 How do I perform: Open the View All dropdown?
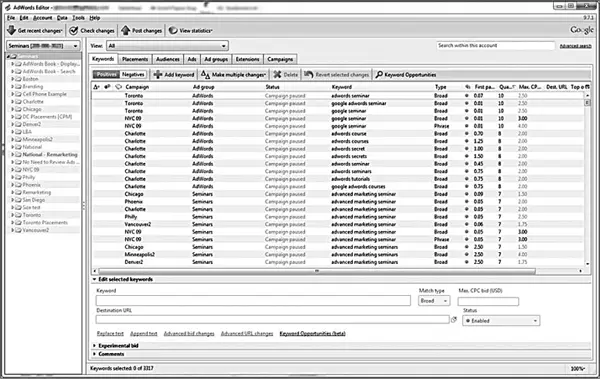click(x=167, y=46)
